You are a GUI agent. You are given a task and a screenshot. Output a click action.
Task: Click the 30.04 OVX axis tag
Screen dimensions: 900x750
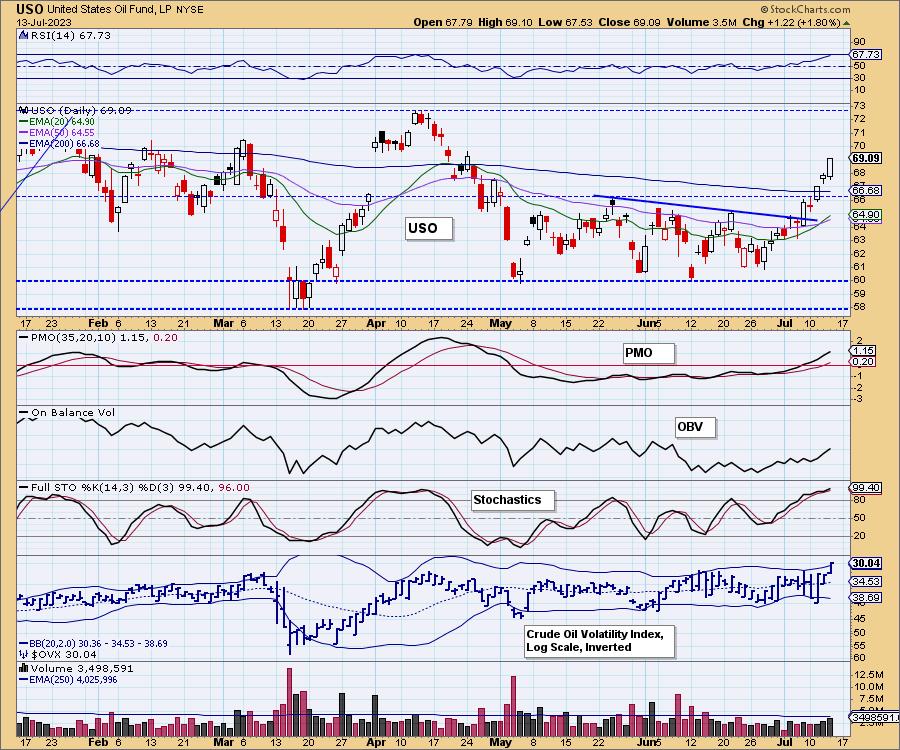(x=866, y=564)
